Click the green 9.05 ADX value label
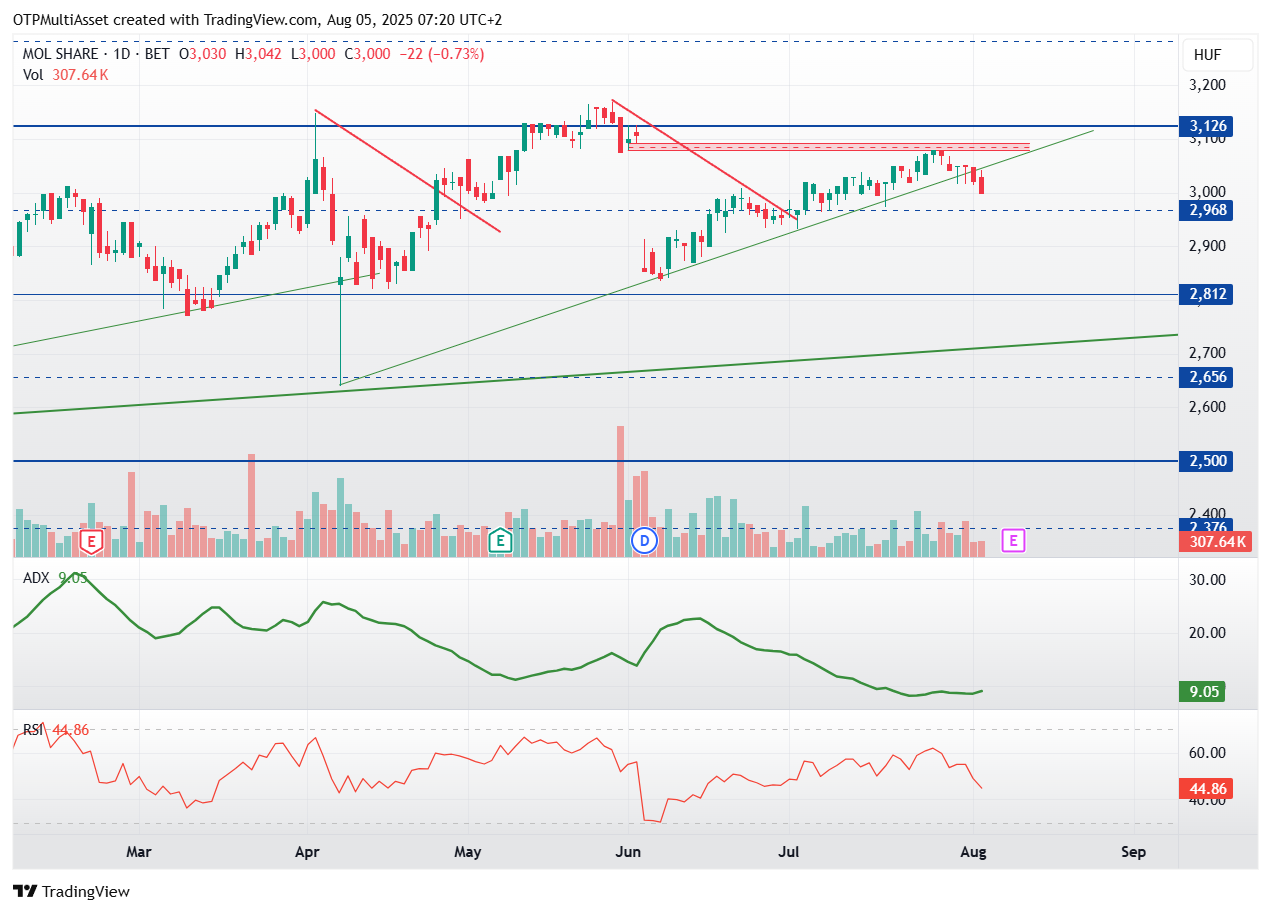 (1204, 691)
